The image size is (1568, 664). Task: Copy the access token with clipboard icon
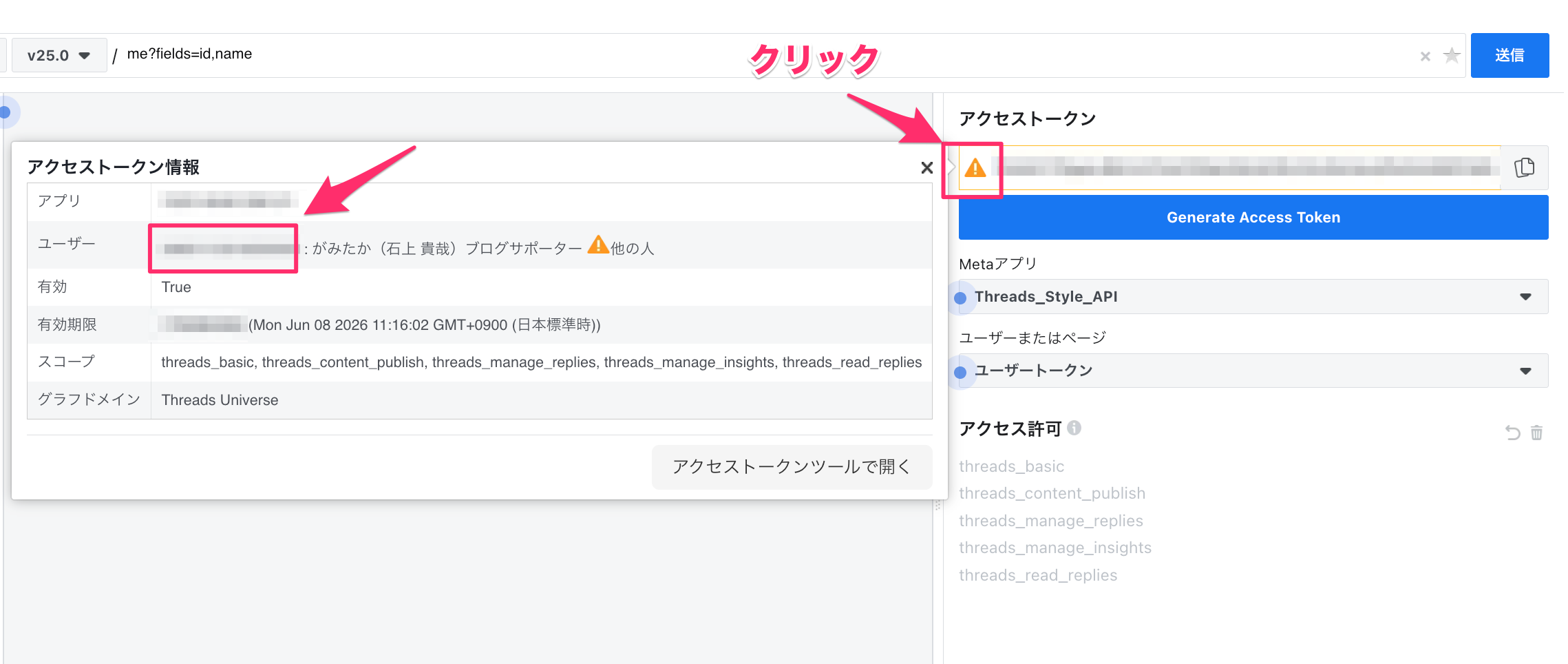pos(1524,168)
